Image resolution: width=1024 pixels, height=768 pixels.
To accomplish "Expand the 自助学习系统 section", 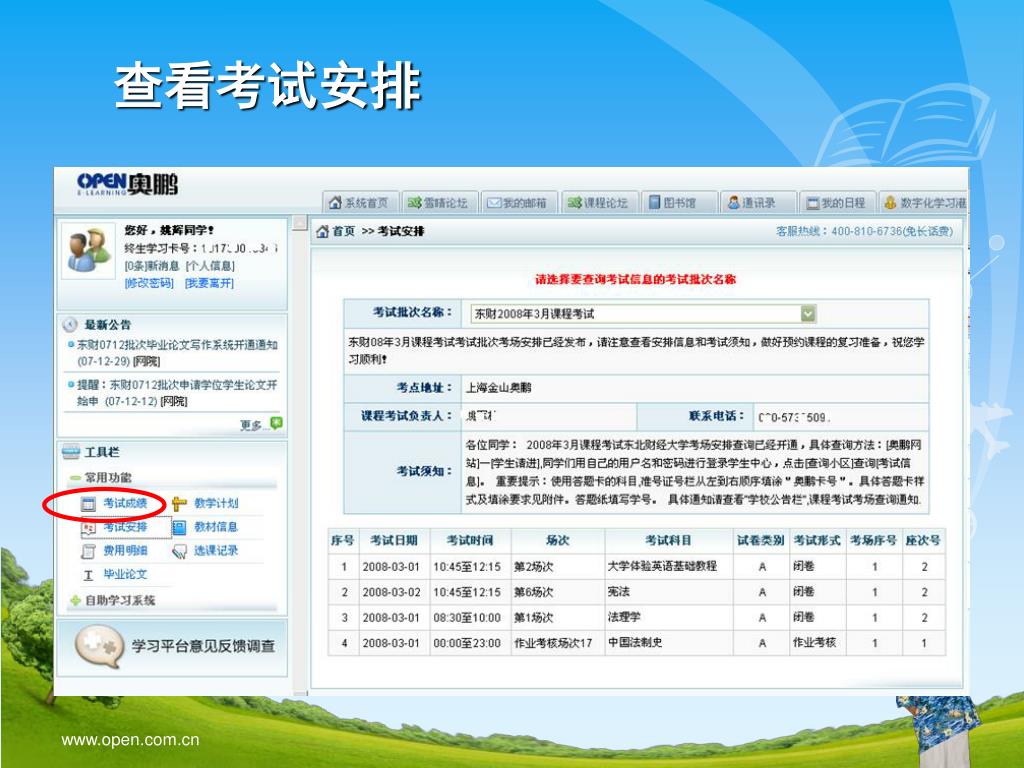I will click(76, 600).
